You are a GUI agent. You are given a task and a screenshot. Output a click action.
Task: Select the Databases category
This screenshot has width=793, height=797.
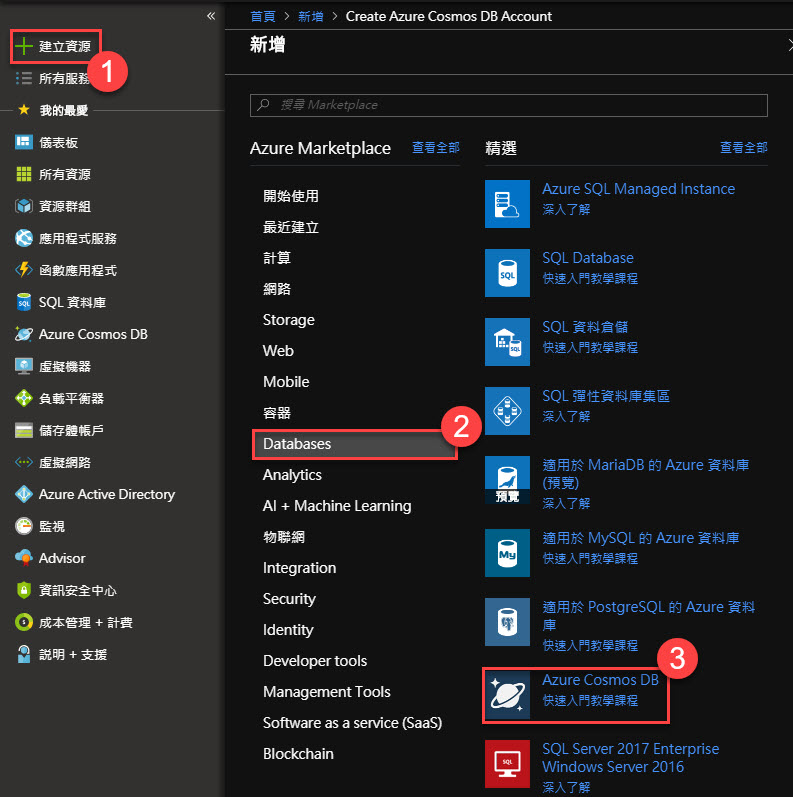point(355,444)
